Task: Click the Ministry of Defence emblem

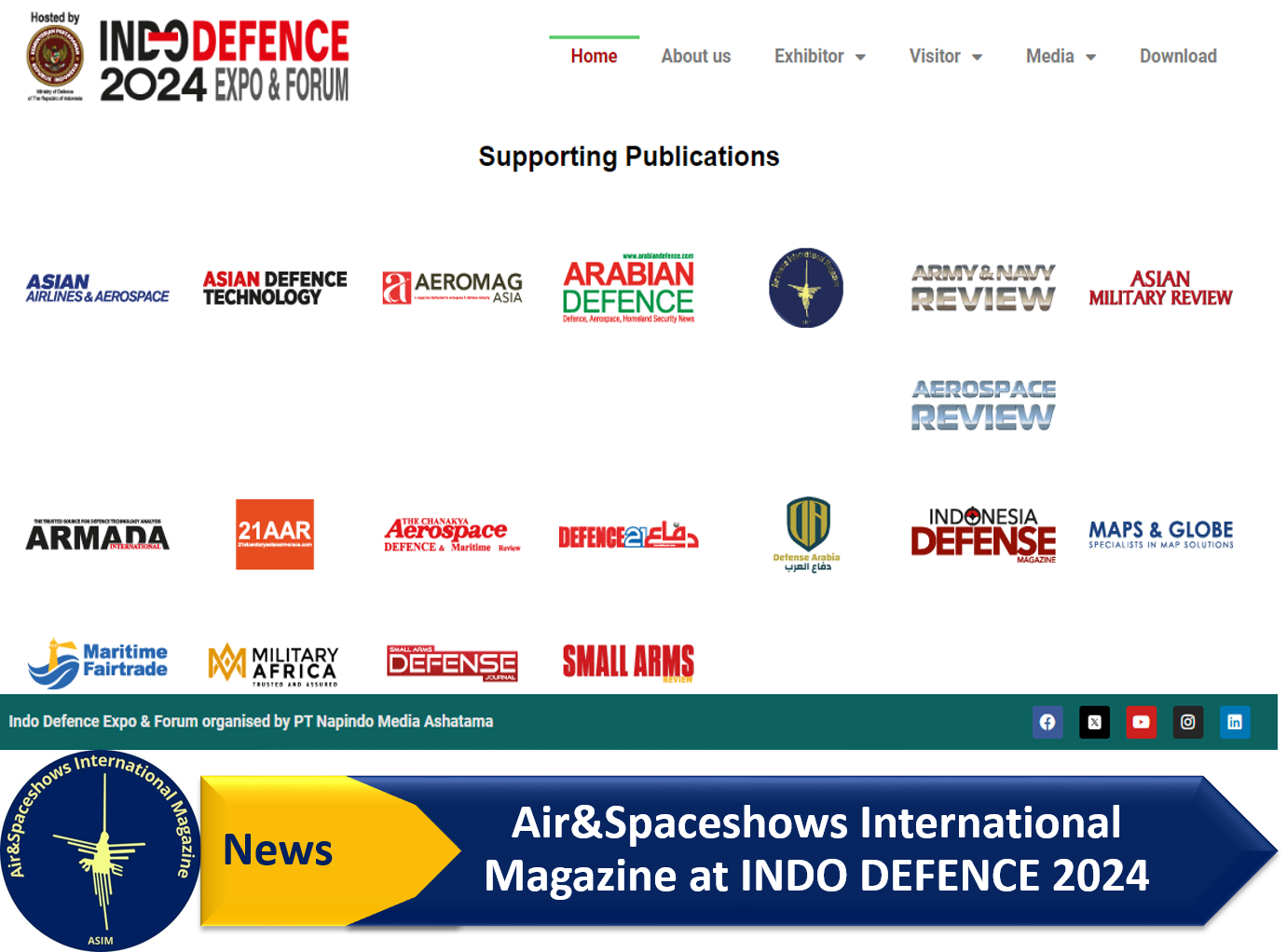Action: (x=55, y=57)
